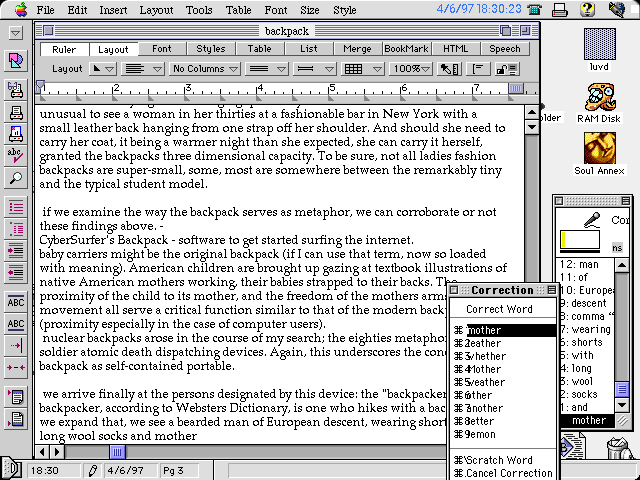This screenshot has height=480, width=640.
Task: Click scroll down arrow in speech list
Action: pos(622,405)
